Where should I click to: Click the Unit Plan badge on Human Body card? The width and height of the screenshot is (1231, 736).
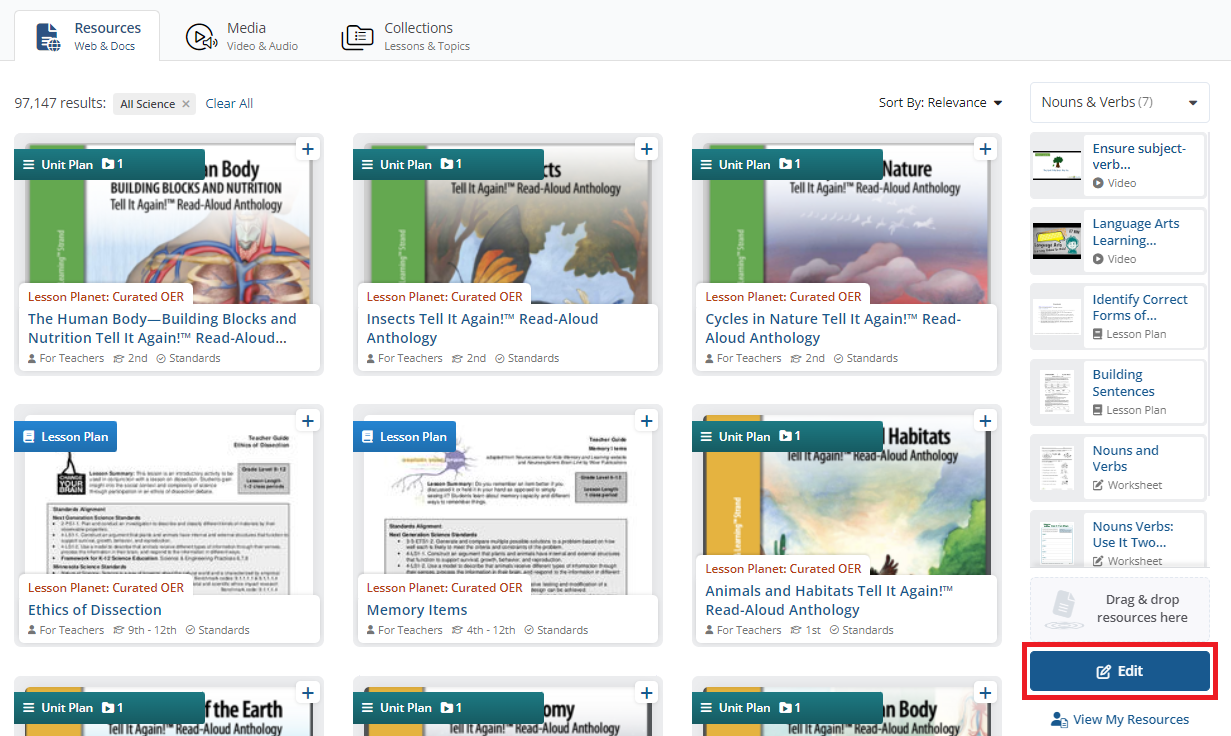click(x=110, y=164)
